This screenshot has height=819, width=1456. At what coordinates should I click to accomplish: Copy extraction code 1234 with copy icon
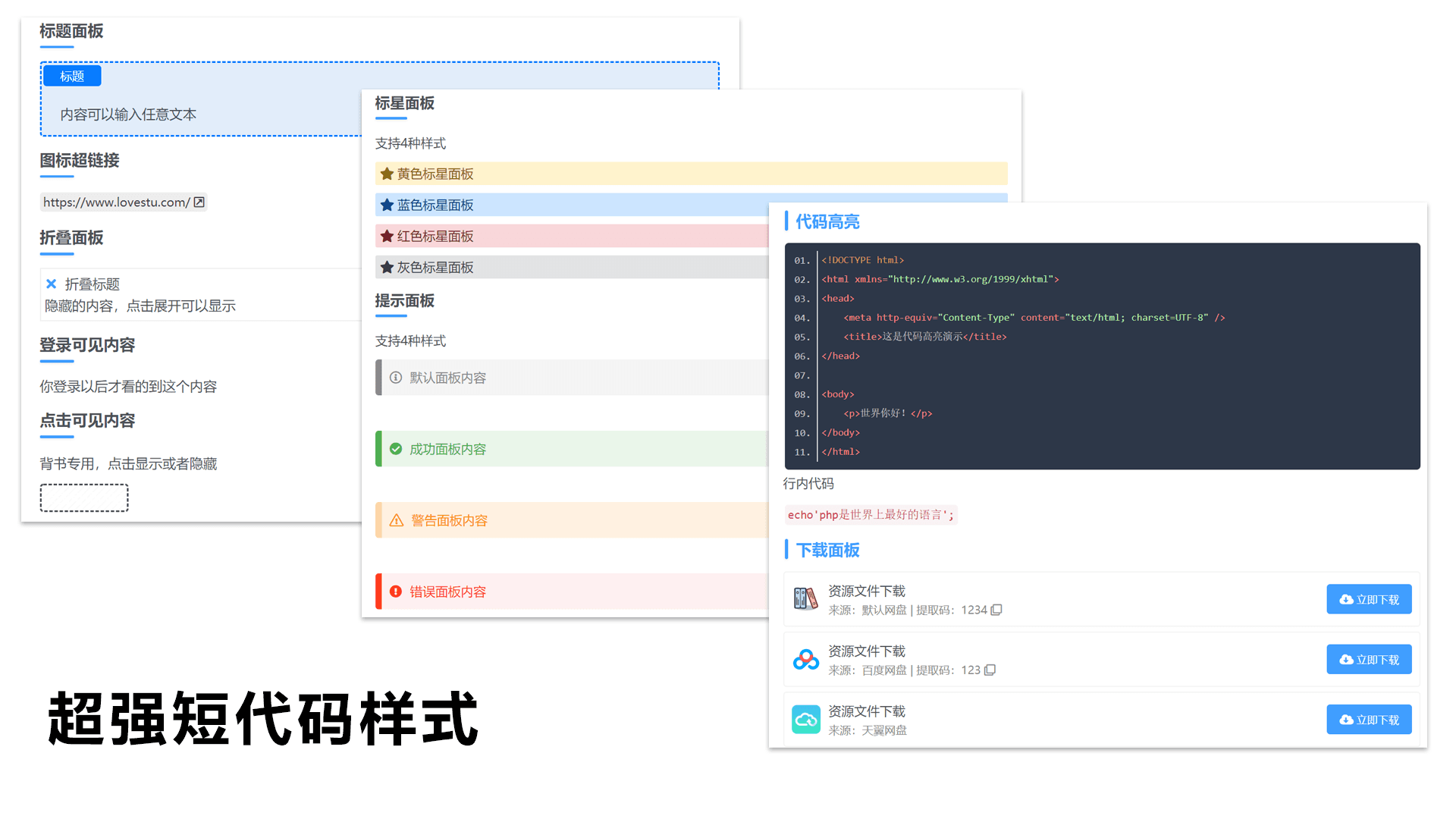pos(996,610)
